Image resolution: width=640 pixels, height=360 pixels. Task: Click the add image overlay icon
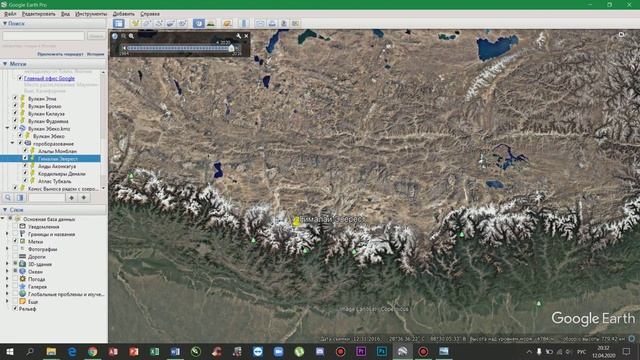pyautogui.click(x=171, y=23)
